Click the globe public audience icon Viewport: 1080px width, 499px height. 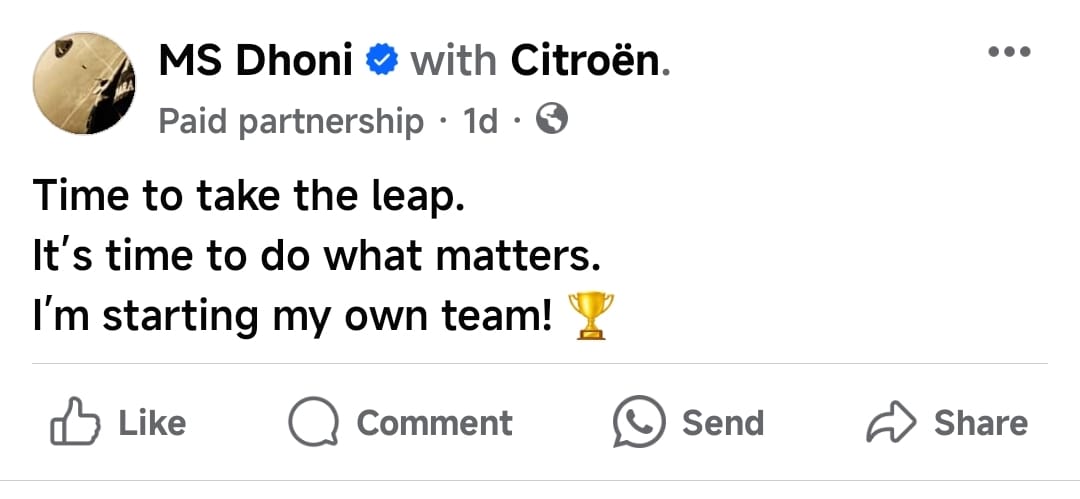[x=553, y=120]
